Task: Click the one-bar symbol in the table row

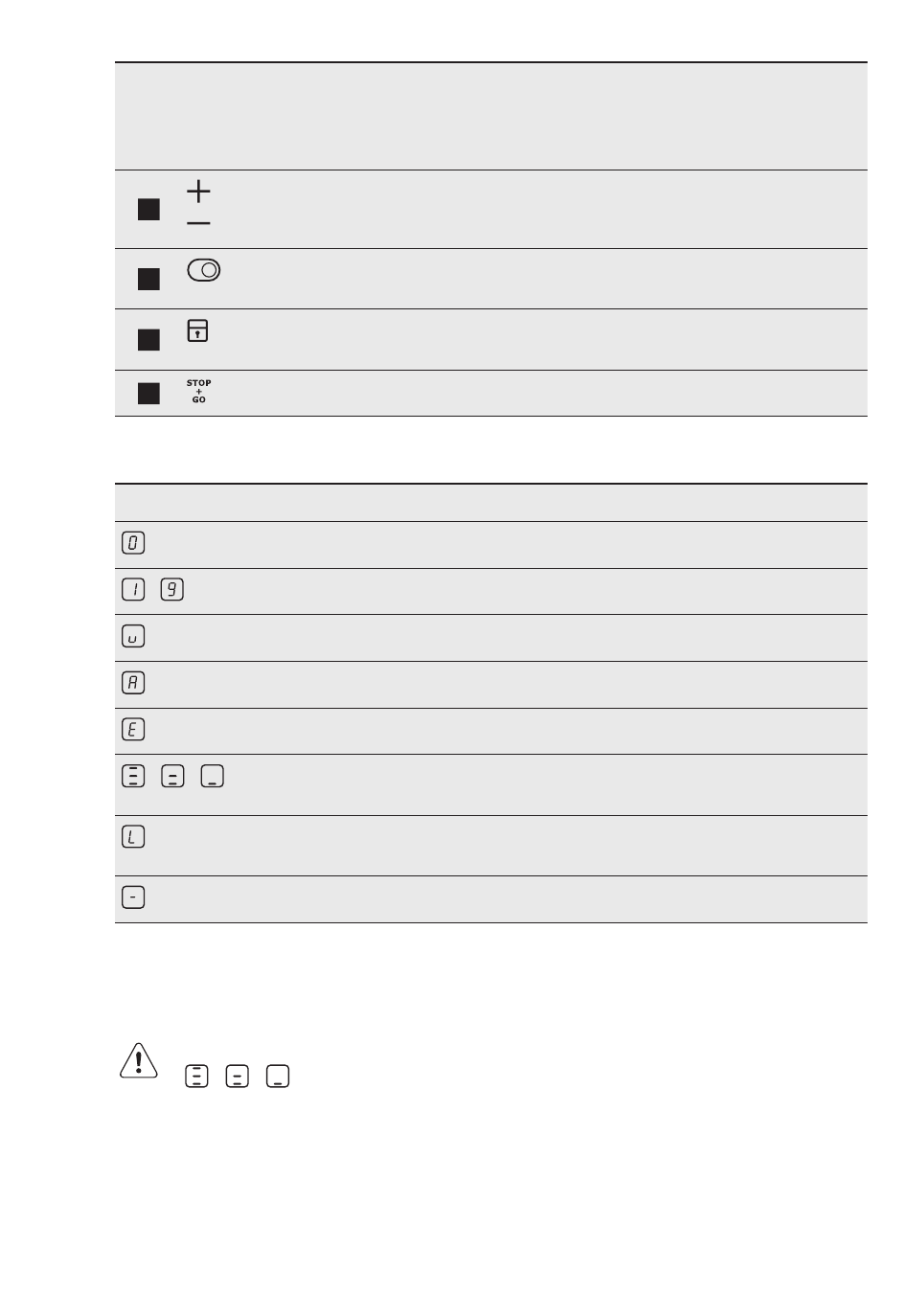Action: click(x=213, y=776)
